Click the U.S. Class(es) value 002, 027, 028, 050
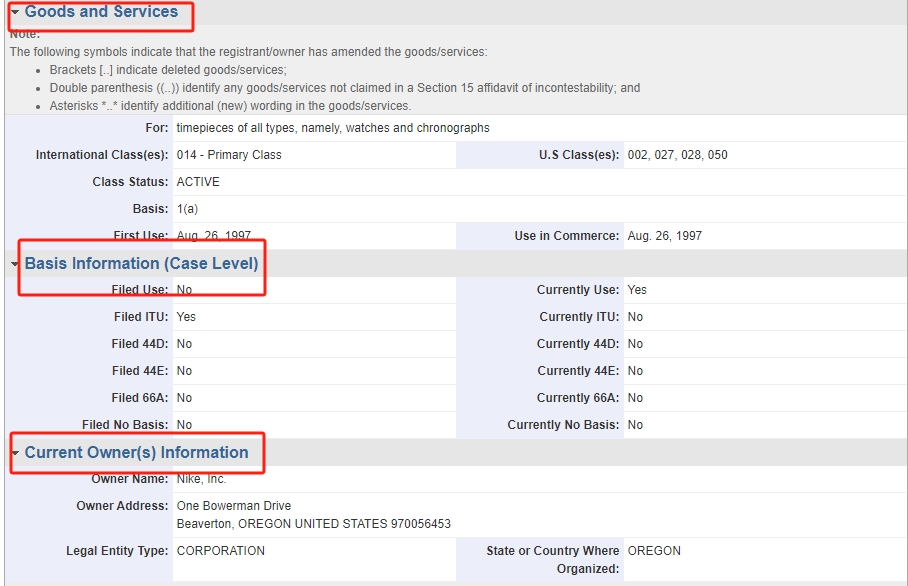Image resolution: width=908 pixels, height=586 pixels. 677,155
